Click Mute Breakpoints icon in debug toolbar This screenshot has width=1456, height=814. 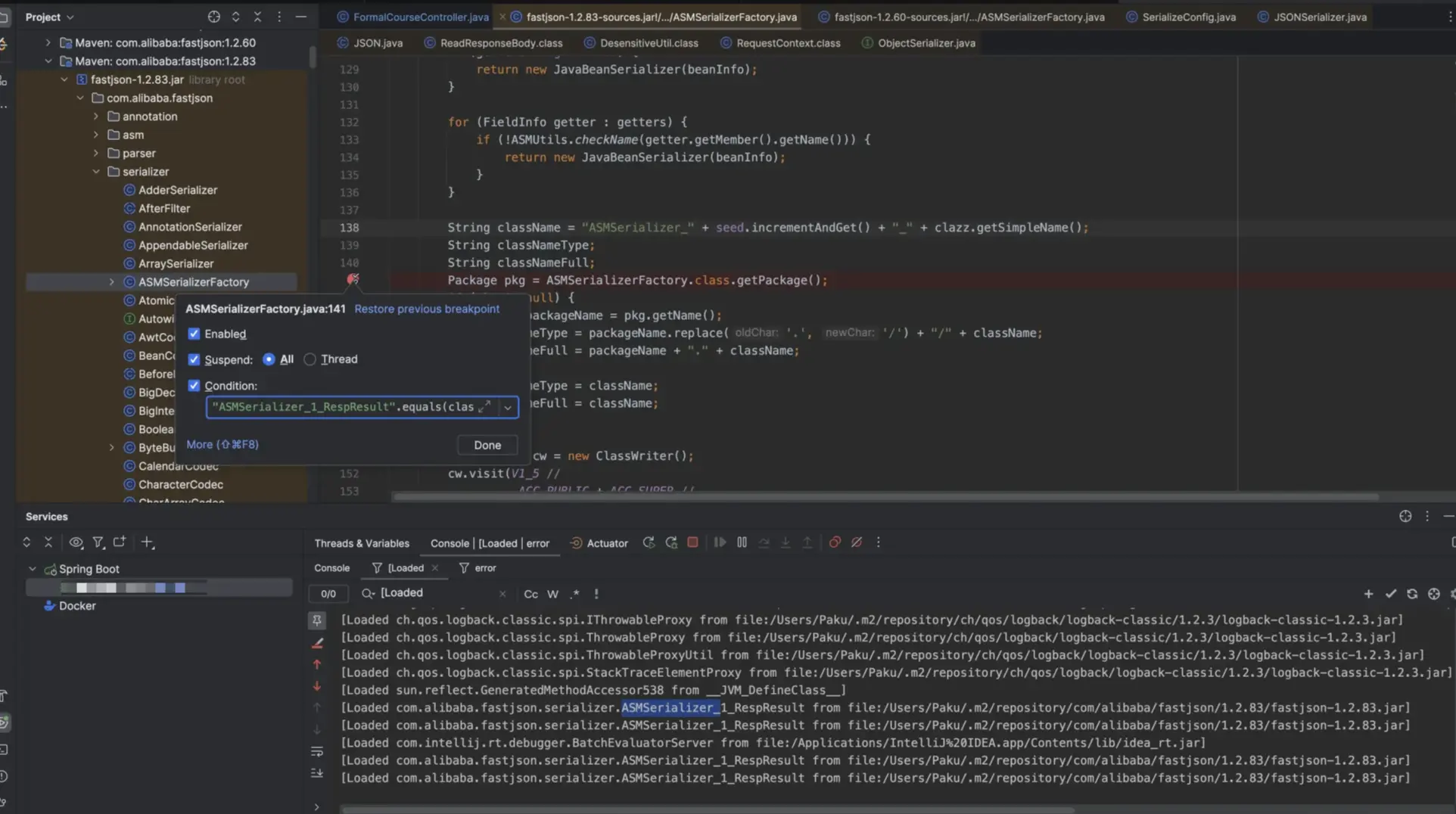point(857,542)
